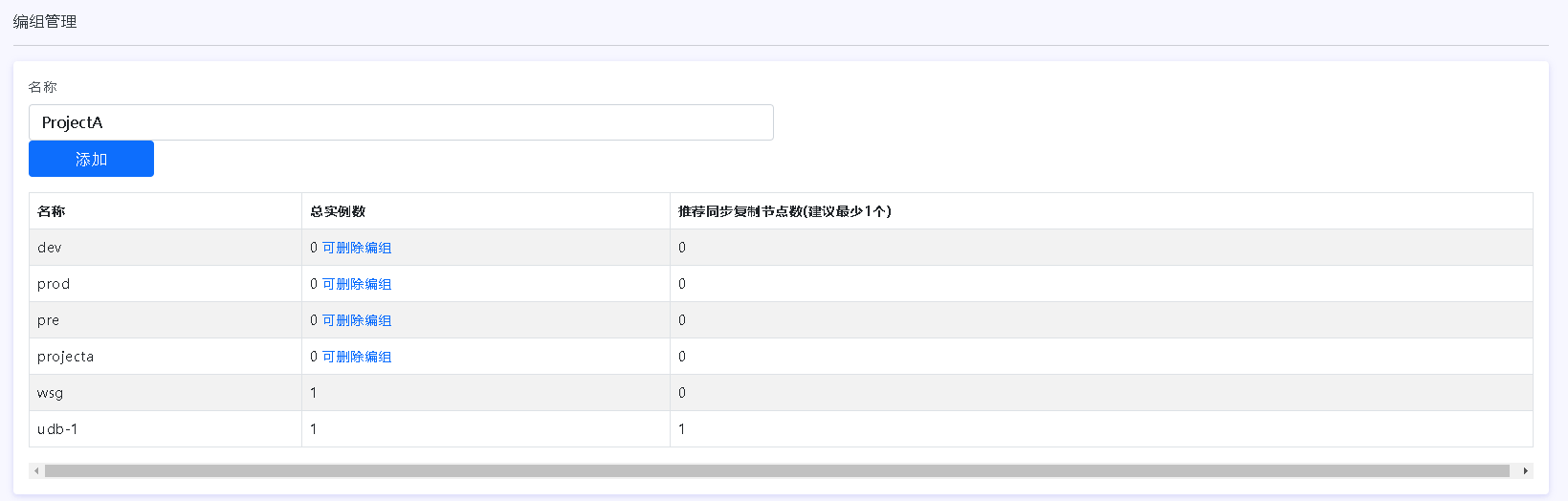Click 可删除编组 link in the prod row
The image size is (1568, 501).
click(357, 284)
